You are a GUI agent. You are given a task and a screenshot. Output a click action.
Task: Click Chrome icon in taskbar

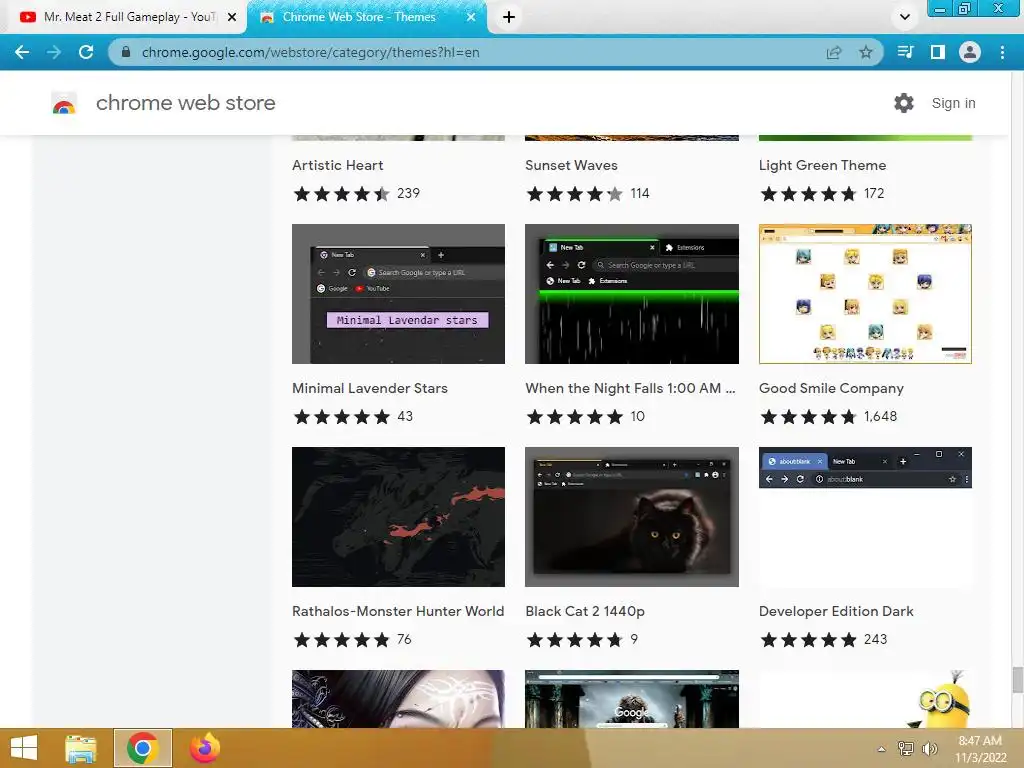[x=142, y=748]
